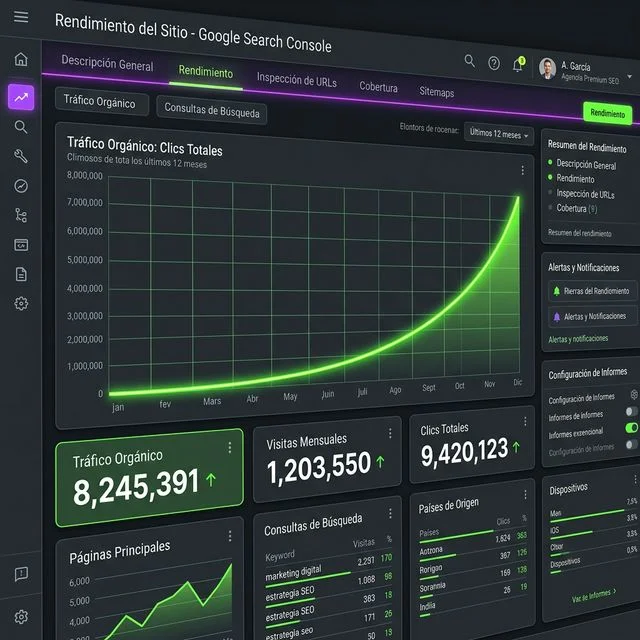The height and width of the screenshot is (640, 640).
Task: Click green bell icon in Rierras del Rendimiento
Action: (556, 291)
